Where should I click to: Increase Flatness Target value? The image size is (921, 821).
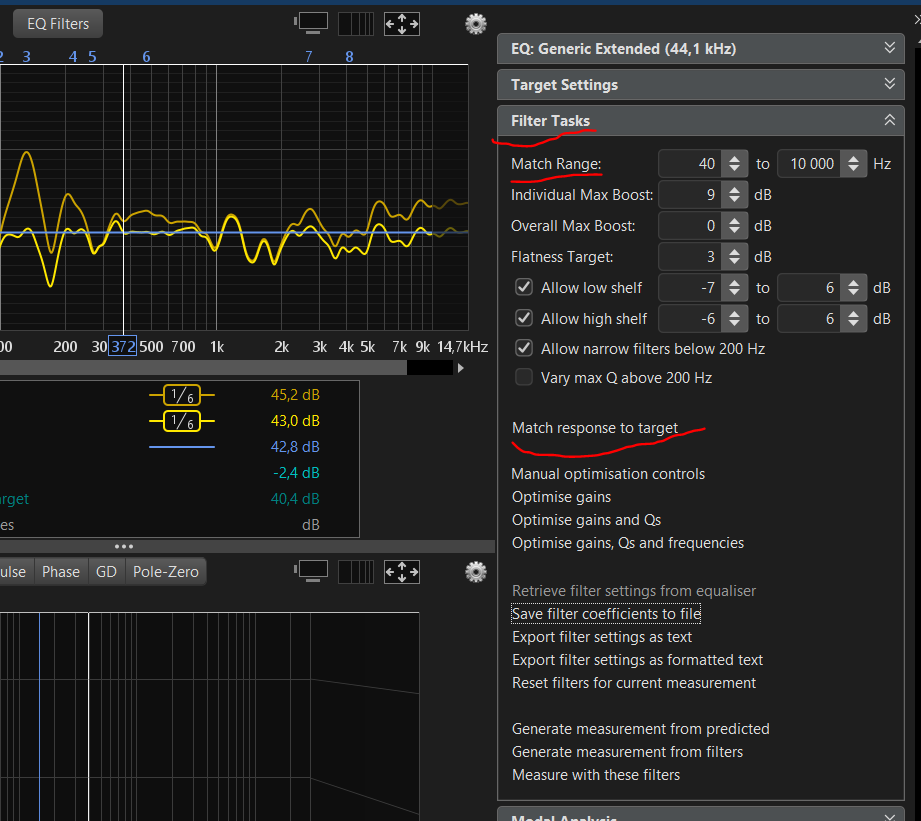(734, 252)
